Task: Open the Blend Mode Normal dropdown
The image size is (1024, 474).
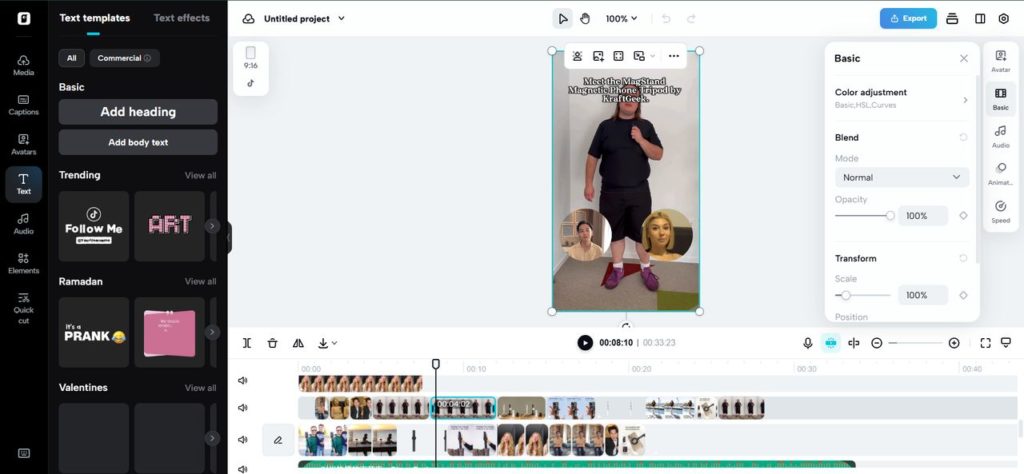Action: pyautogui.click(x=901, y=177)
